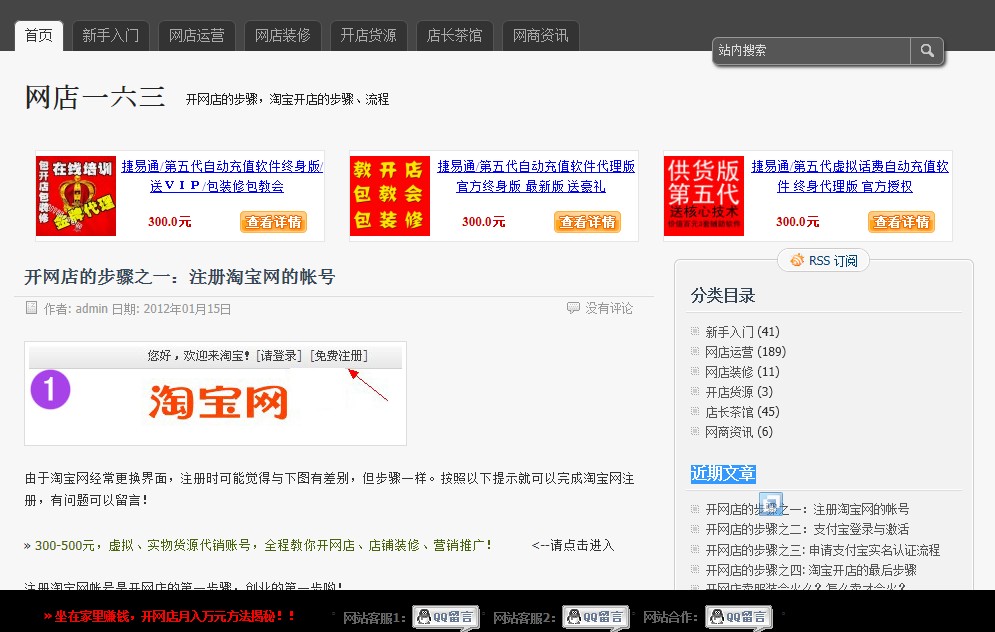Switch to the 首页 tab
The height and width of the screenshot is (632, 995).
tap(38, 35)
